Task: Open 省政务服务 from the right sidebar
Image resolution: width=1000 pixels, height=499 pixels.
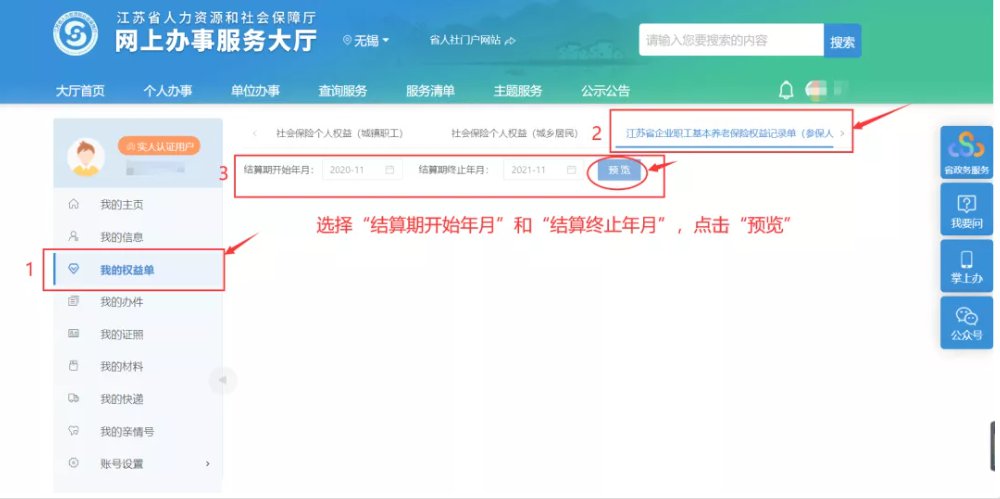Action: (x=966, y=154)
